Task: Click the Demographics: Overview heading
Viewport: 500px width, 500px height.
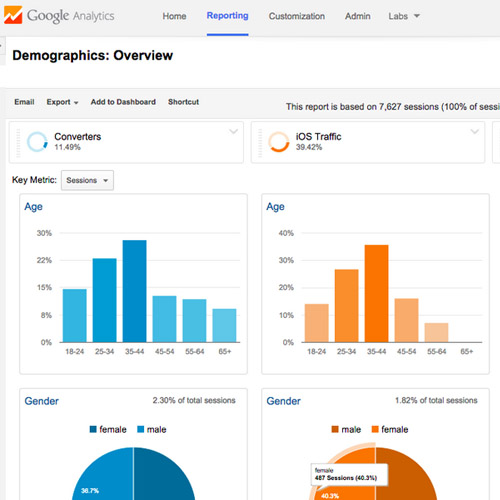Action: 93,55
